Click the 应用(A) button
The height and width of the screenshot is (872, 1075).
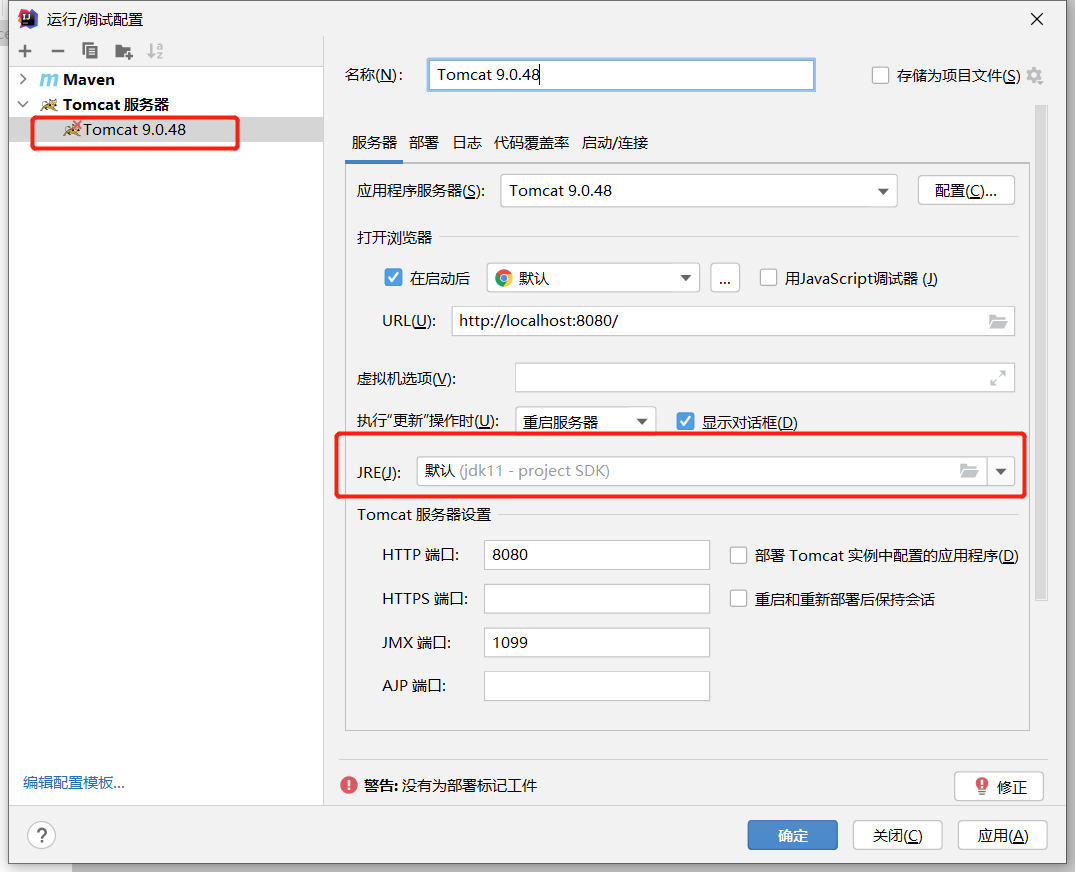point(1002,835)
